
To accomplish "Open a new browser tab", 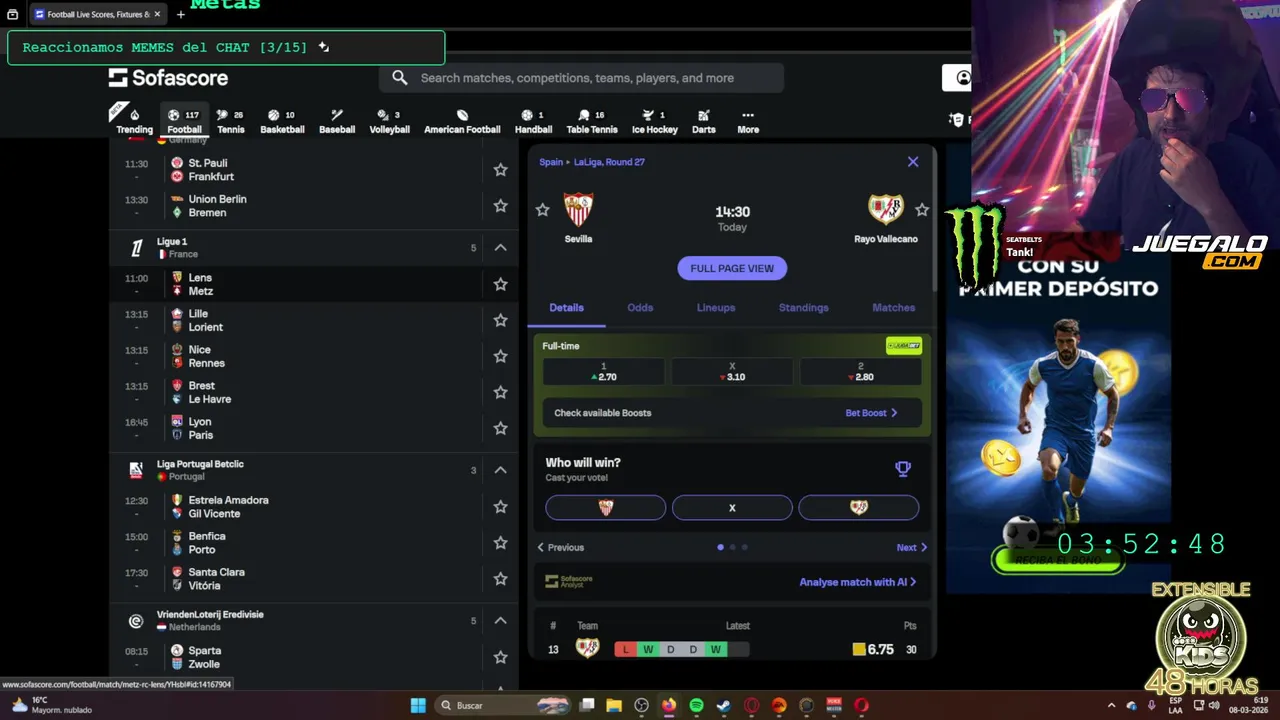I will coord(181,14).
